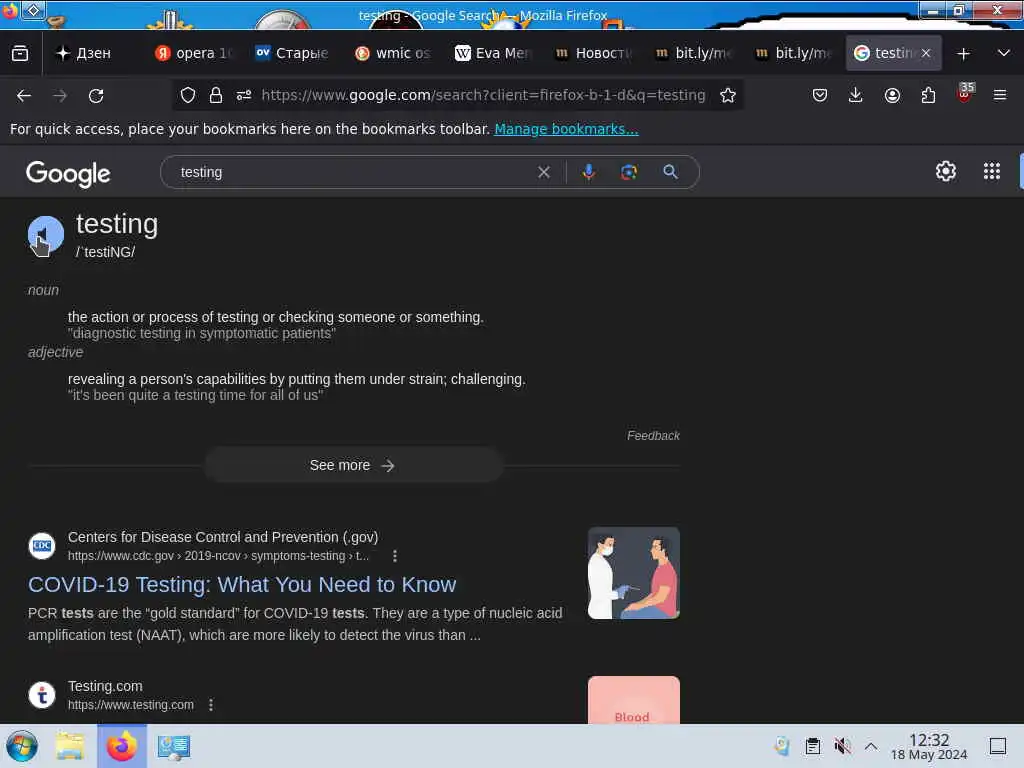
Task: Go back to previous page
Action: [24, 95]
